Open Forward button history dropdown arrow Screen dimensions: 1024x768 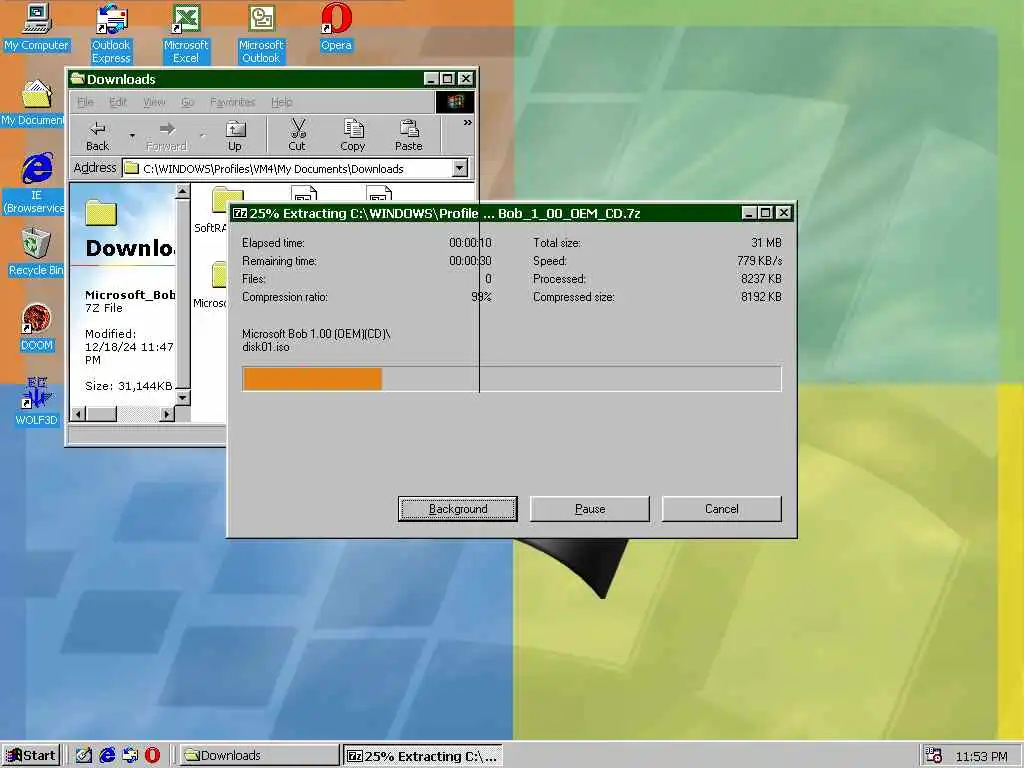tap(202, 136)
